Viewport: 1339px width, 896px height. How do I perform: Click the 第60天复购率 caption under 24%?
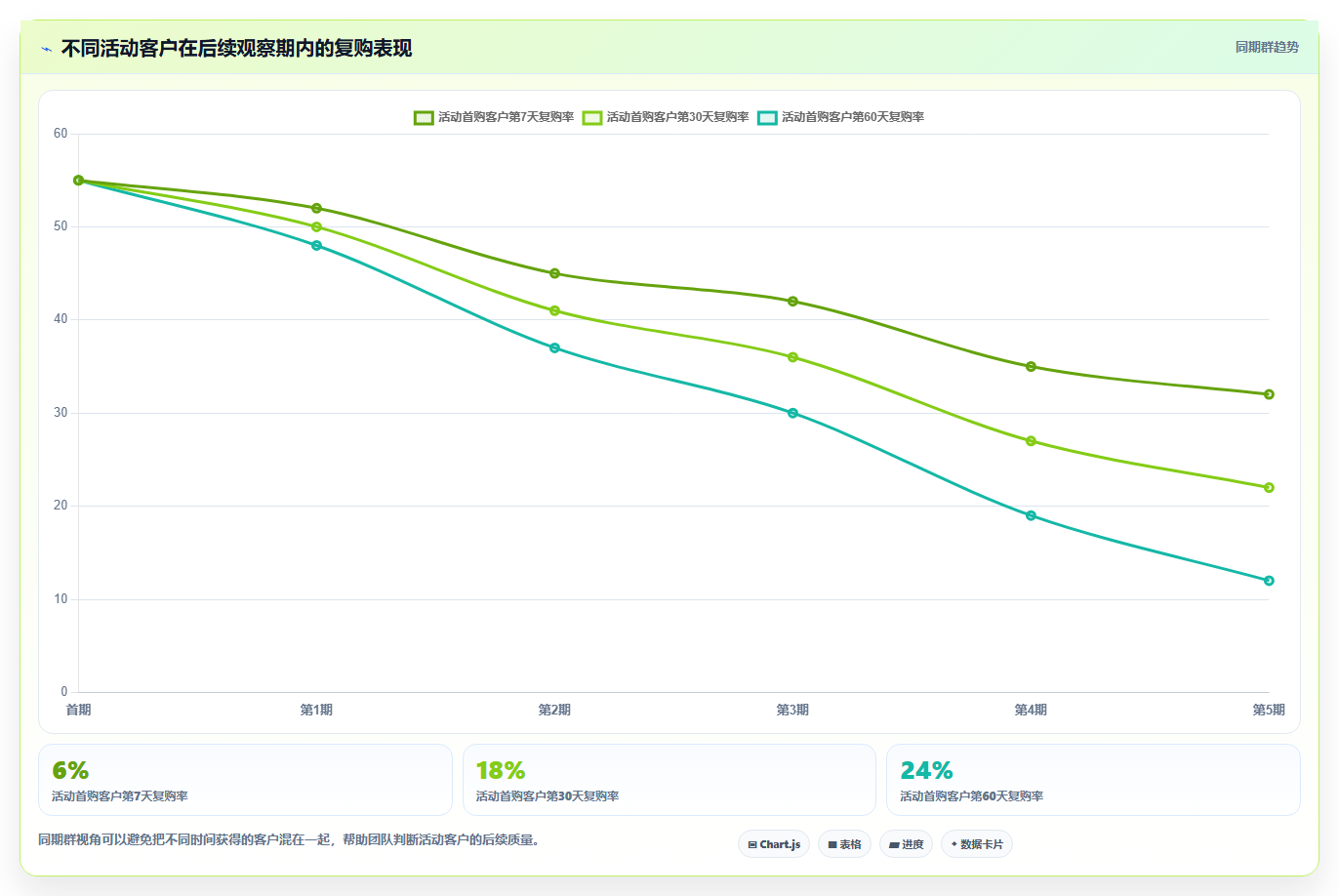(x=972, y=796)
